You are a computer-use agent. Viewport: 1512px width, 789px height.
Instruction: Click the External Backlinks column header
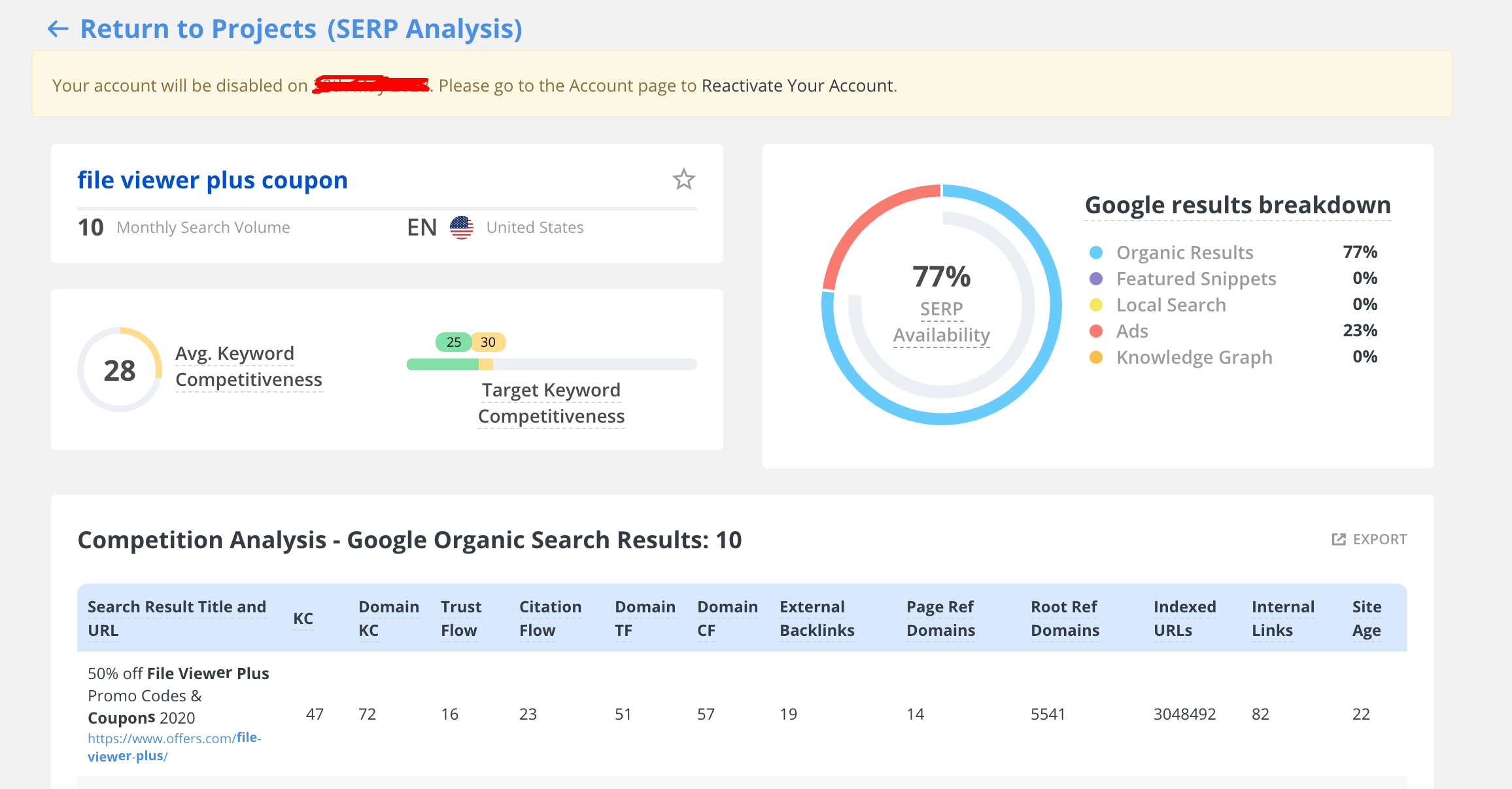pyautogui.click(x=817, y=618)
